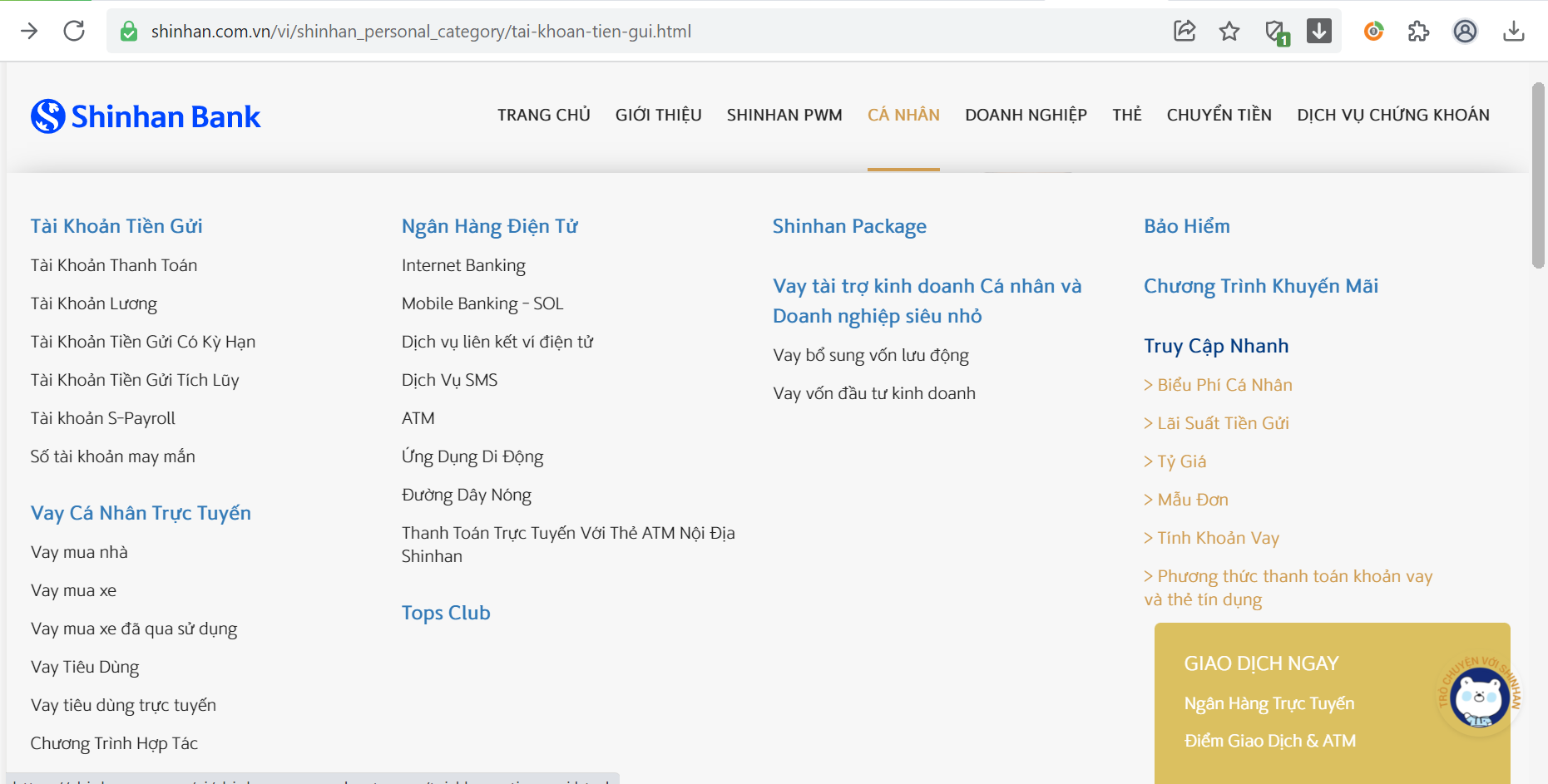This screenshot has height=784, width=1548.
Task: Open Thanh Toán Trực Tuyến Với Thẻ ATM
Action: (568, 545)
